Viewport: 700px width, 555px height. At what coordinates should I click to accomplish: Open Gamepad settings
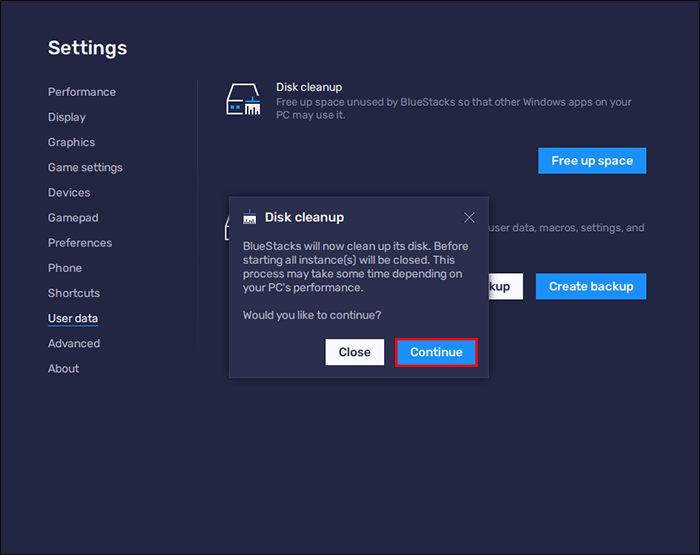click(73, 217)
